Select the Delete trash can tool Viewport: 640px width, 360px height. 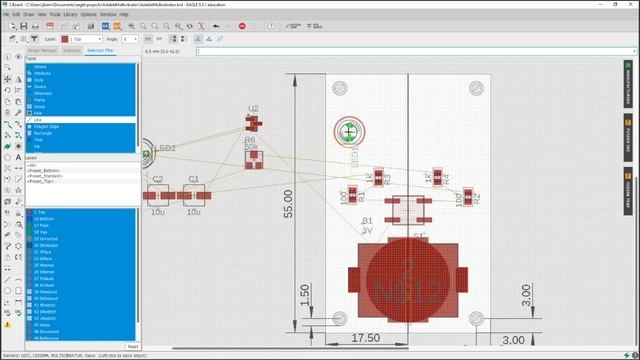pyautogui.click(x=7, y=113)
